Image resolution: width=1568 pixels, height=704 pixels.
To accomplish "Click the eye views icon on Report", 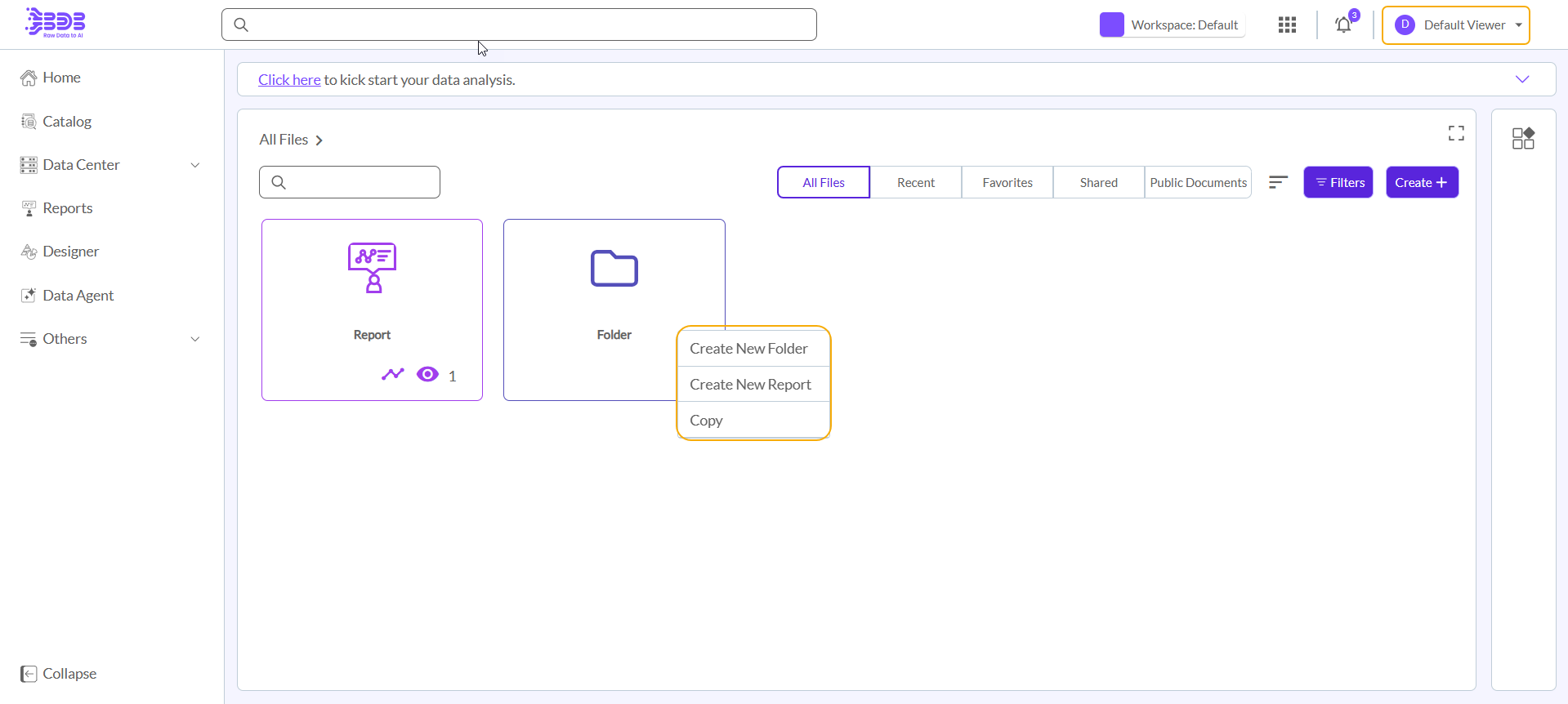I will click(x=427, y=375).
